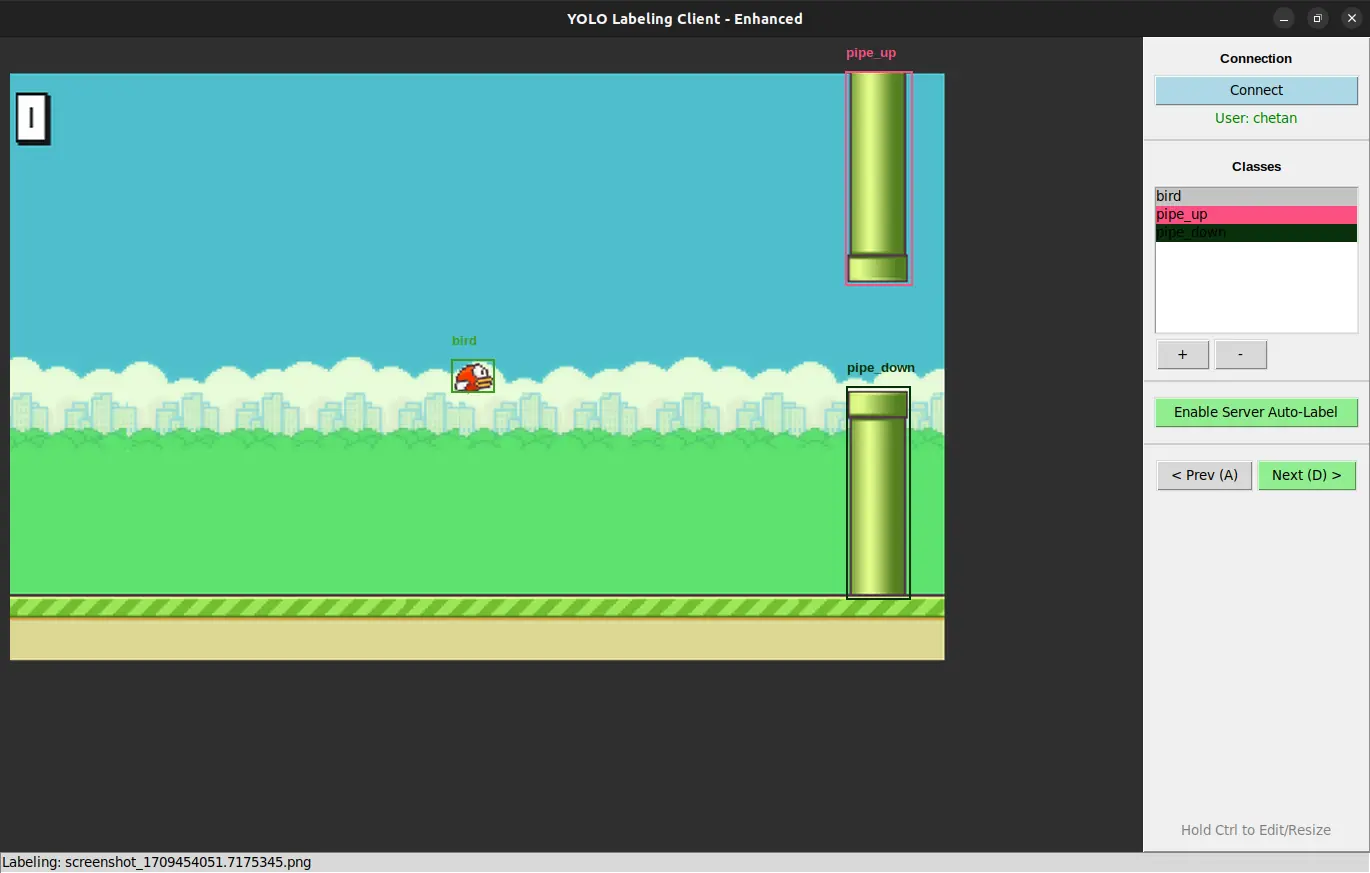
Task: Choose the pink pipe_up class in the Classes list
Action: point(1256,214)
